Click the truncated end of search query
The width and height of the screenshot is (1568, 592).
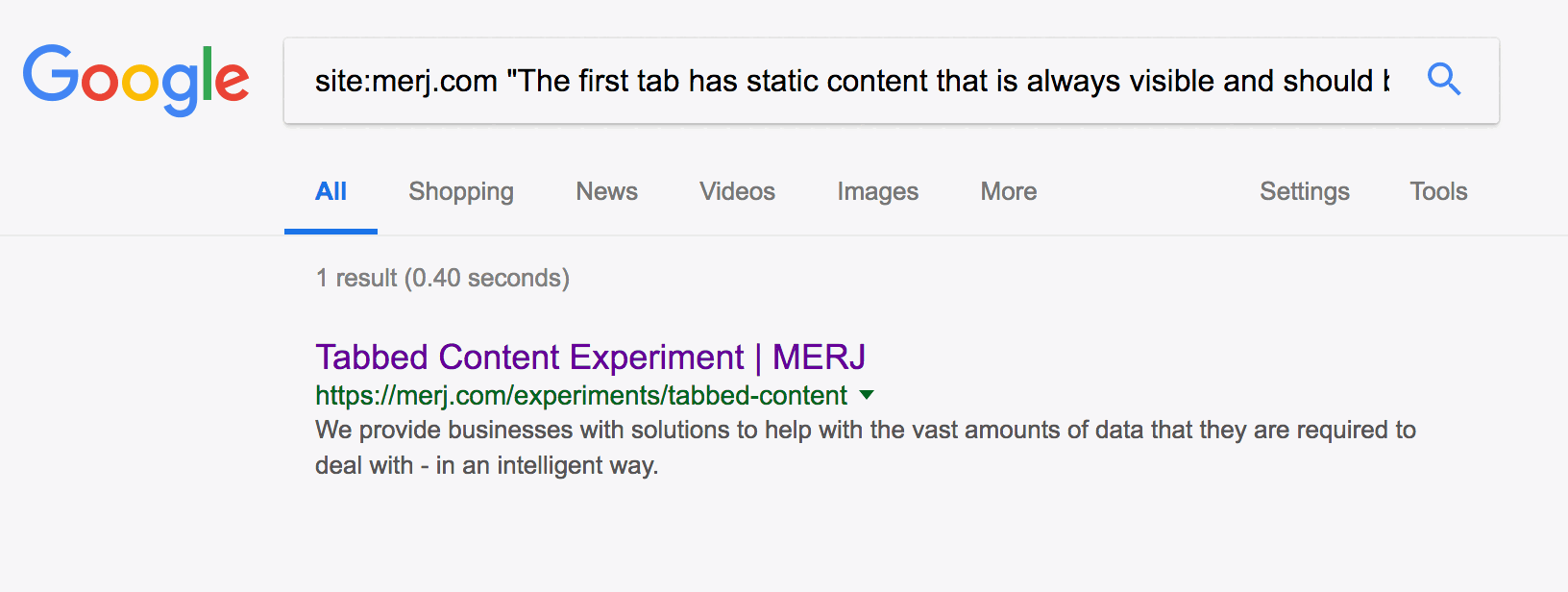coord(1382,82)
